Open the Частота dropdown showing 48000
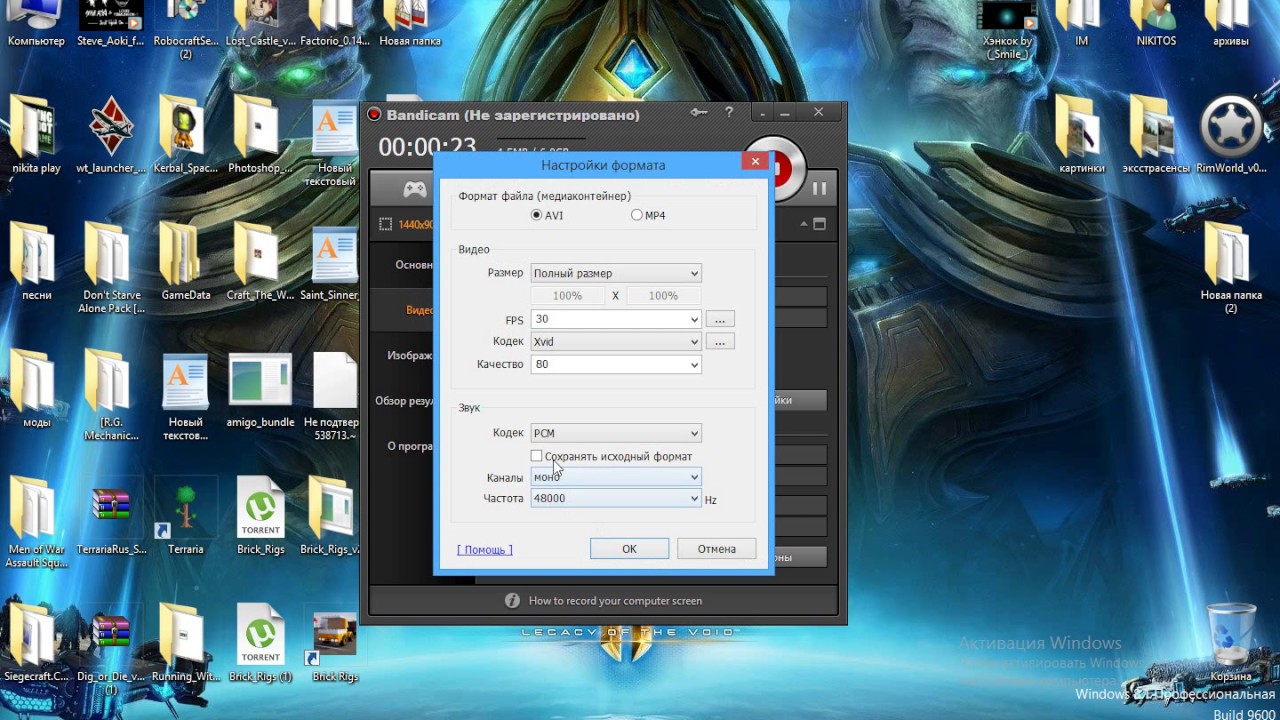Image resolution: width=1280 pixels, height=720 pixels. click(x=615, y=498)
